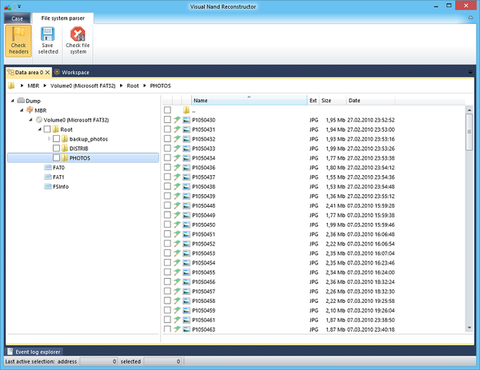Click the Check headers flag icon
480x370 pixels.
point(18,34)
